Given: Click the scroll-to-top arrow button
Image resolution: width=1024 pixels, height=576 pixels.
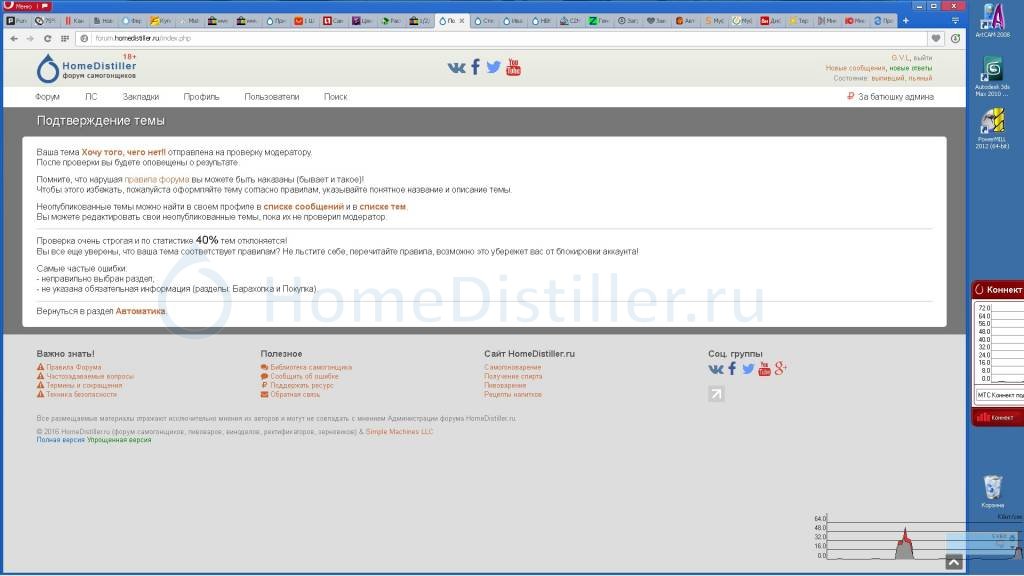Looking at the screenshot, I should click(x=953, y=562).
